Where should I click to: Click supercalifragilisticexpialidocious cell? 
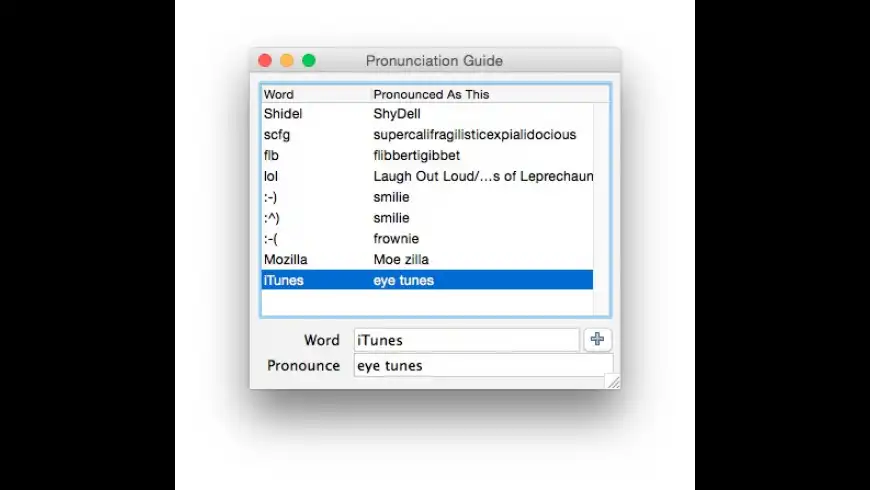tap(475, 134)
